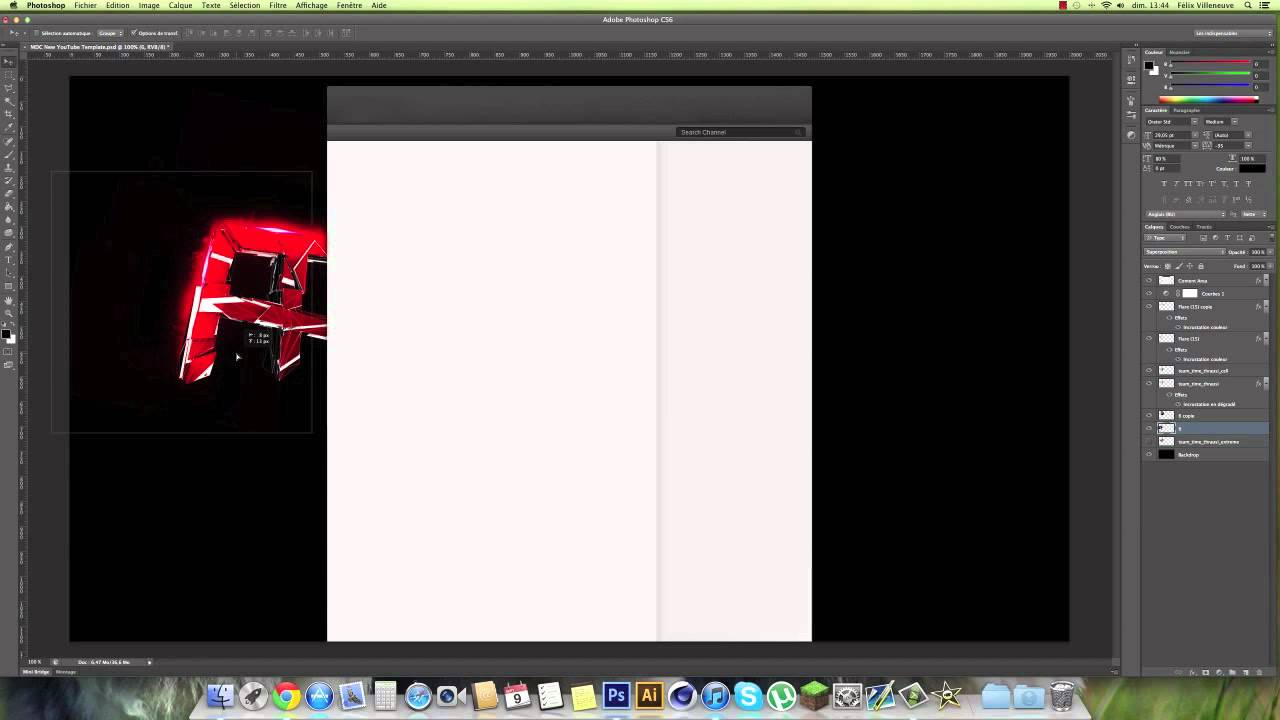Open the Chater Std font family dropdown
1280x720 pixels.
point(1172,122)
